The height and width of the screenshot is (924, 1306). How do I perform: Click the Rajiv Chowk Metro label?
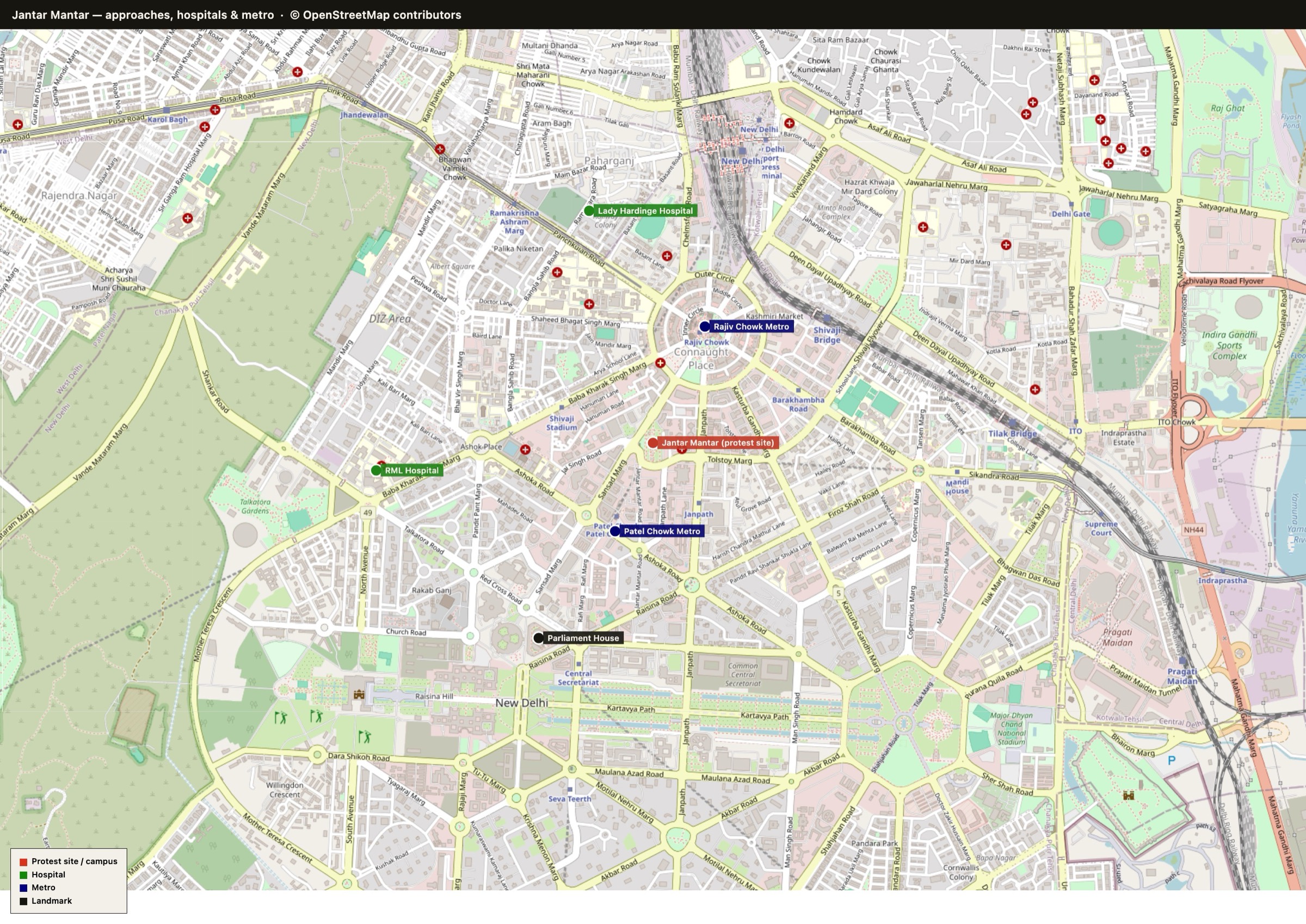pos(751,327)
